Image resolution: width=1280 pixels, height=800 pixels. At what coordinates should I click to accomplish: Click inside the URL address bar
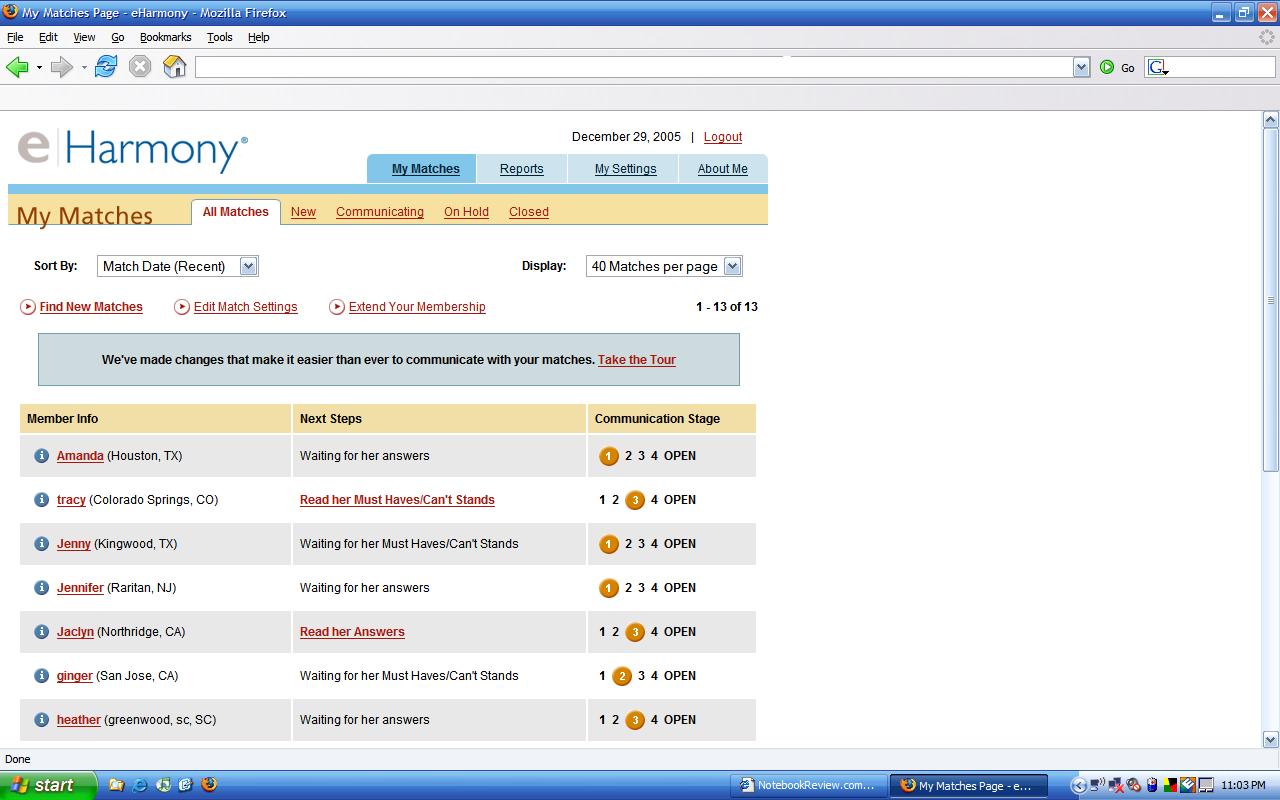click(x=634, y=67)
